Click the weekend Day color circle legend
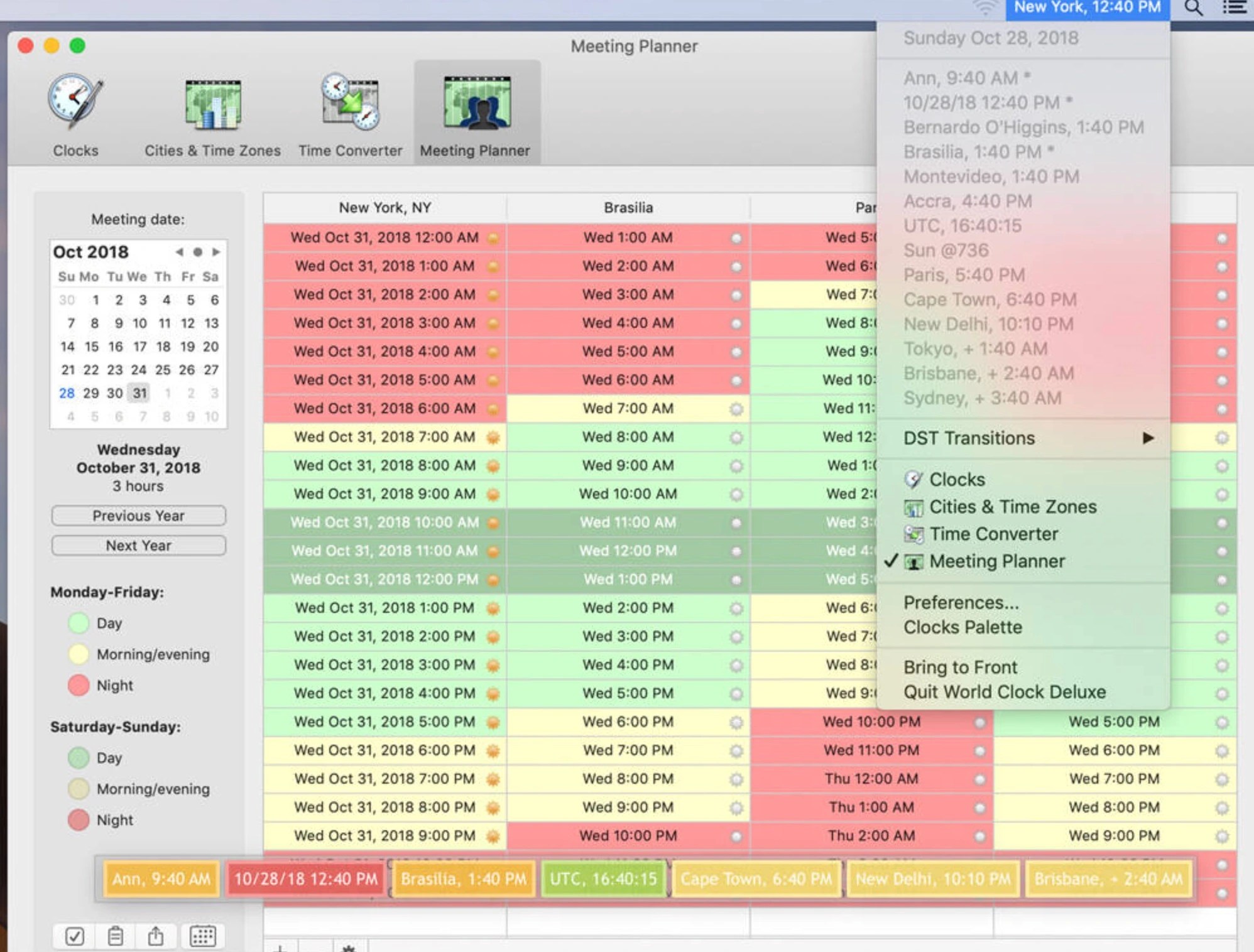The width and height of the screenshot is (1254, 952). click(78, 757)
